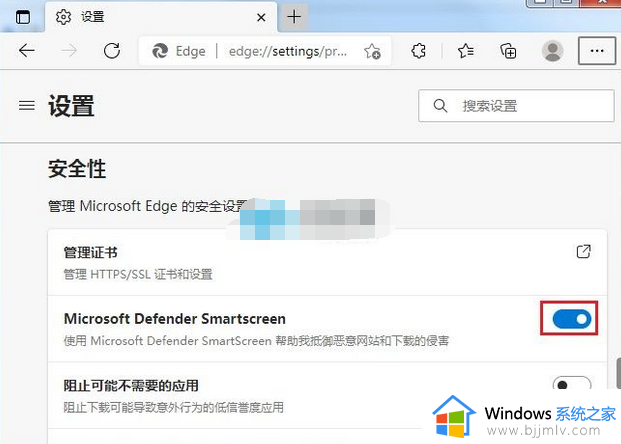Toggle Microsoft Defender Smartscreen switch

click(x=571, y=319)
